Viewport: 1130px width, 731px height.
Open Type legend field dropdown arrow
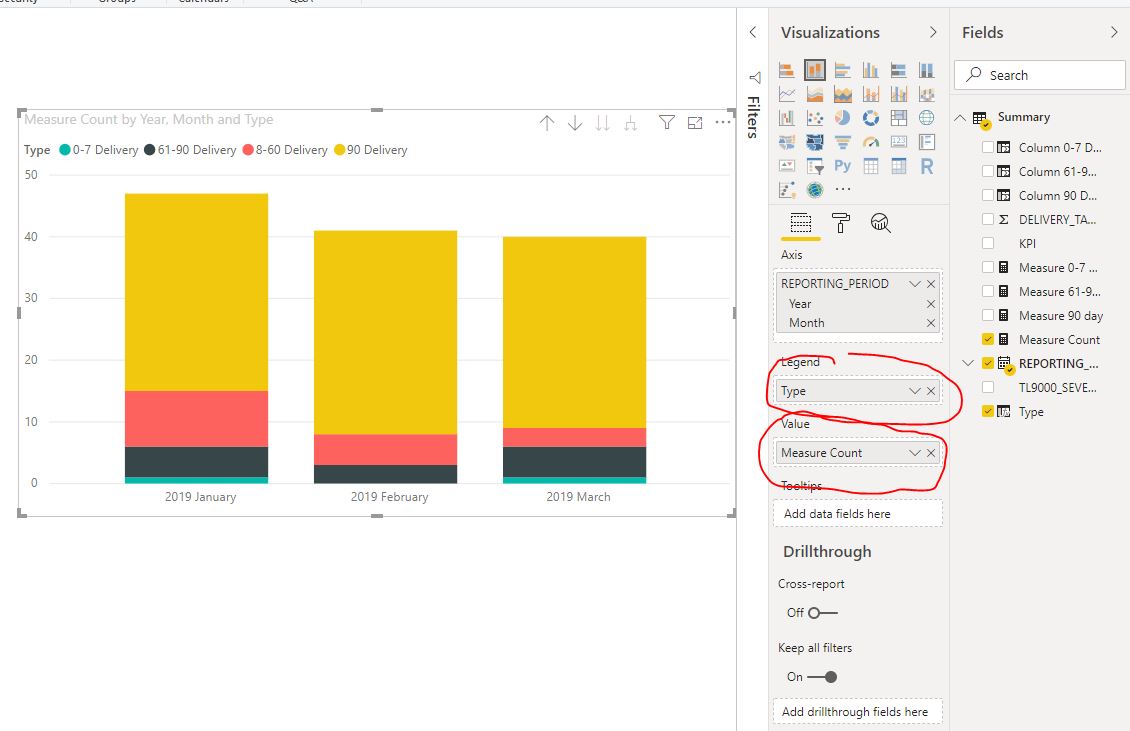pos(915,391)
